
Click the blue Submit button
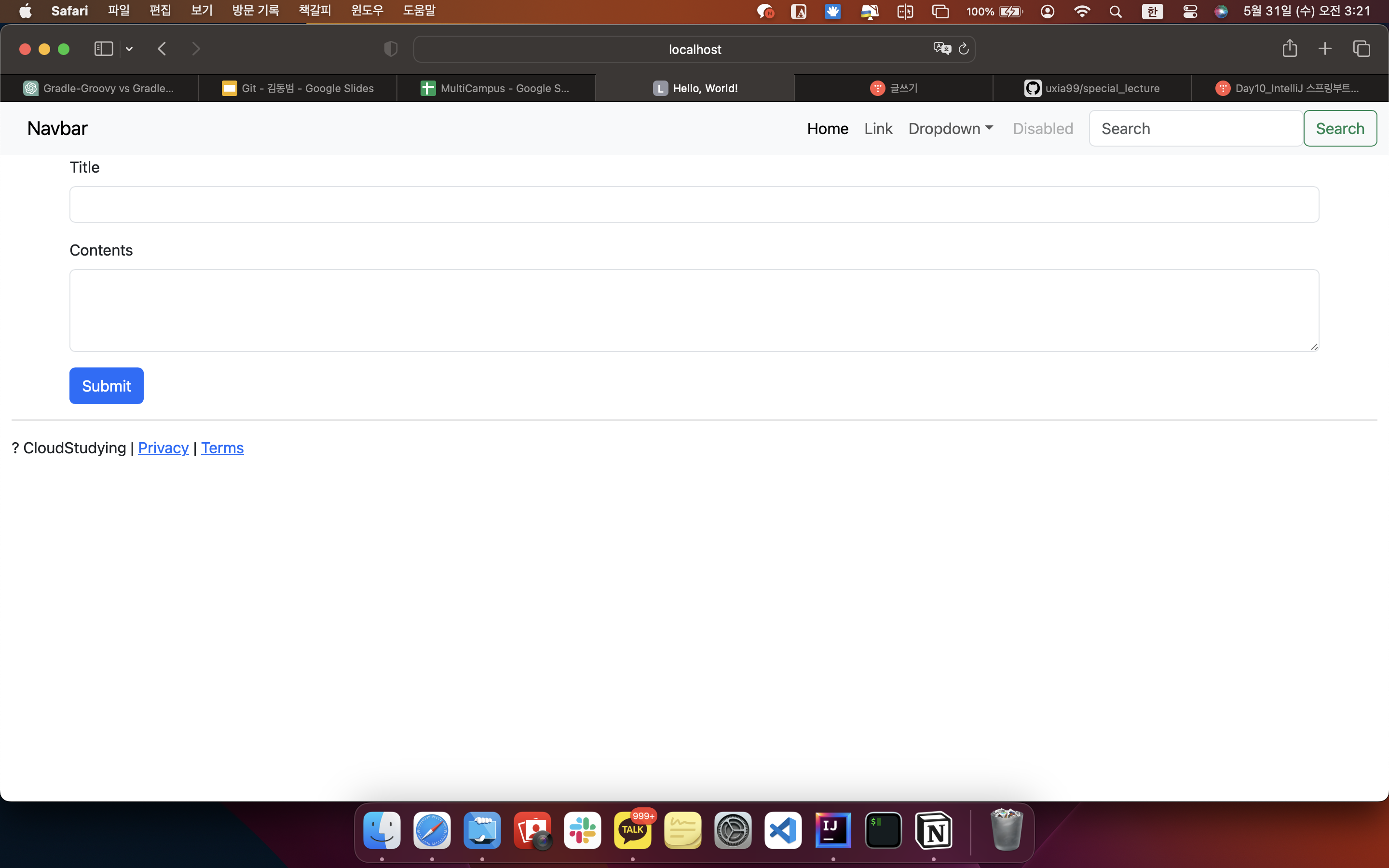tap(106, 386)
